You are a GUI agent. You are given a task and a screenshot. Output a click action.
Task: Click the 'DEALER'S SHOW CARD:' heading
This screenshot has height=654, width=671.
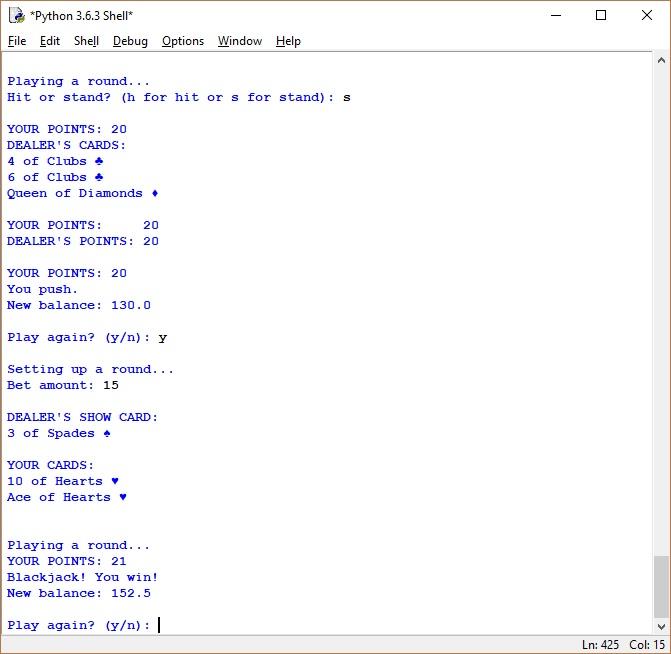click(x=82, y=417)
